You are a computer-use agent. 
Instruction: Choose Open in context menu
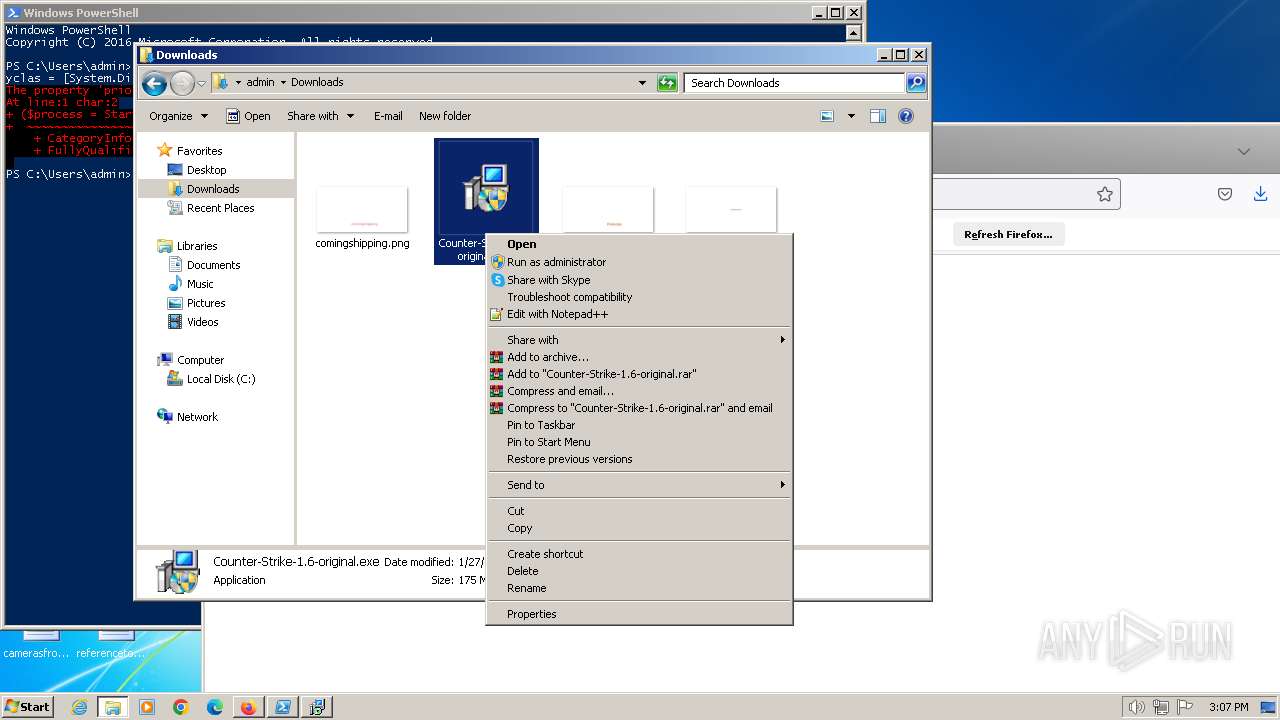639,244
